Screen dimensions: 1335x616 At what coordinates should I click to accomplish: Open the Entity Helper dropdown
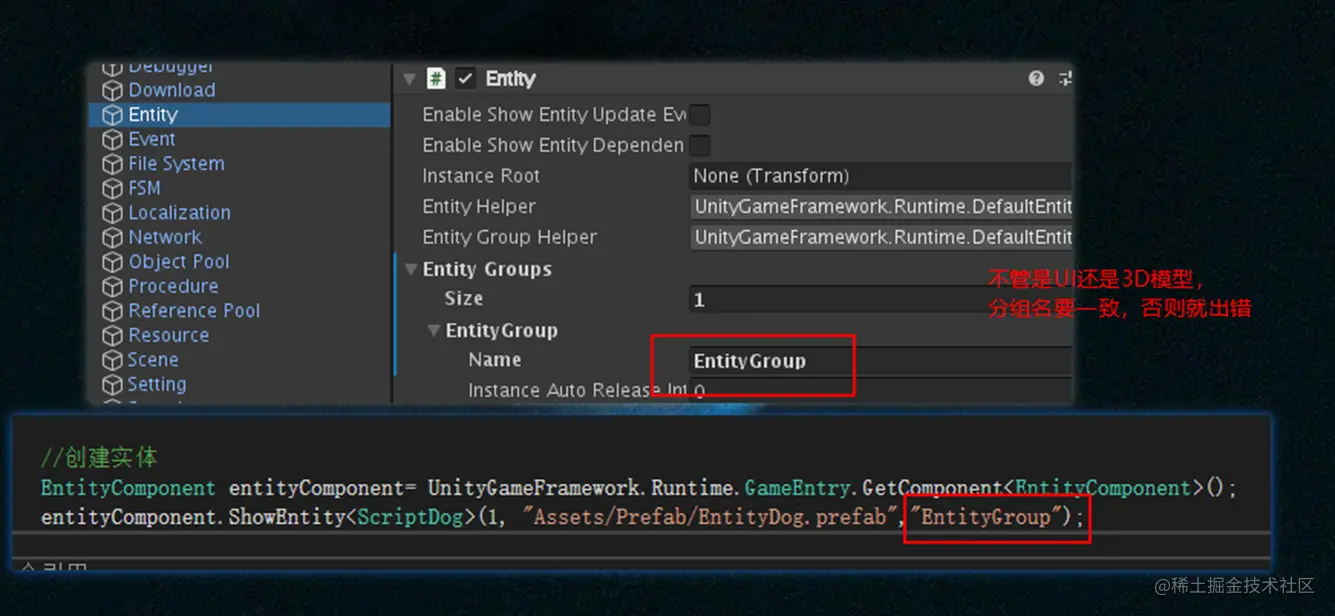(881, 207)
